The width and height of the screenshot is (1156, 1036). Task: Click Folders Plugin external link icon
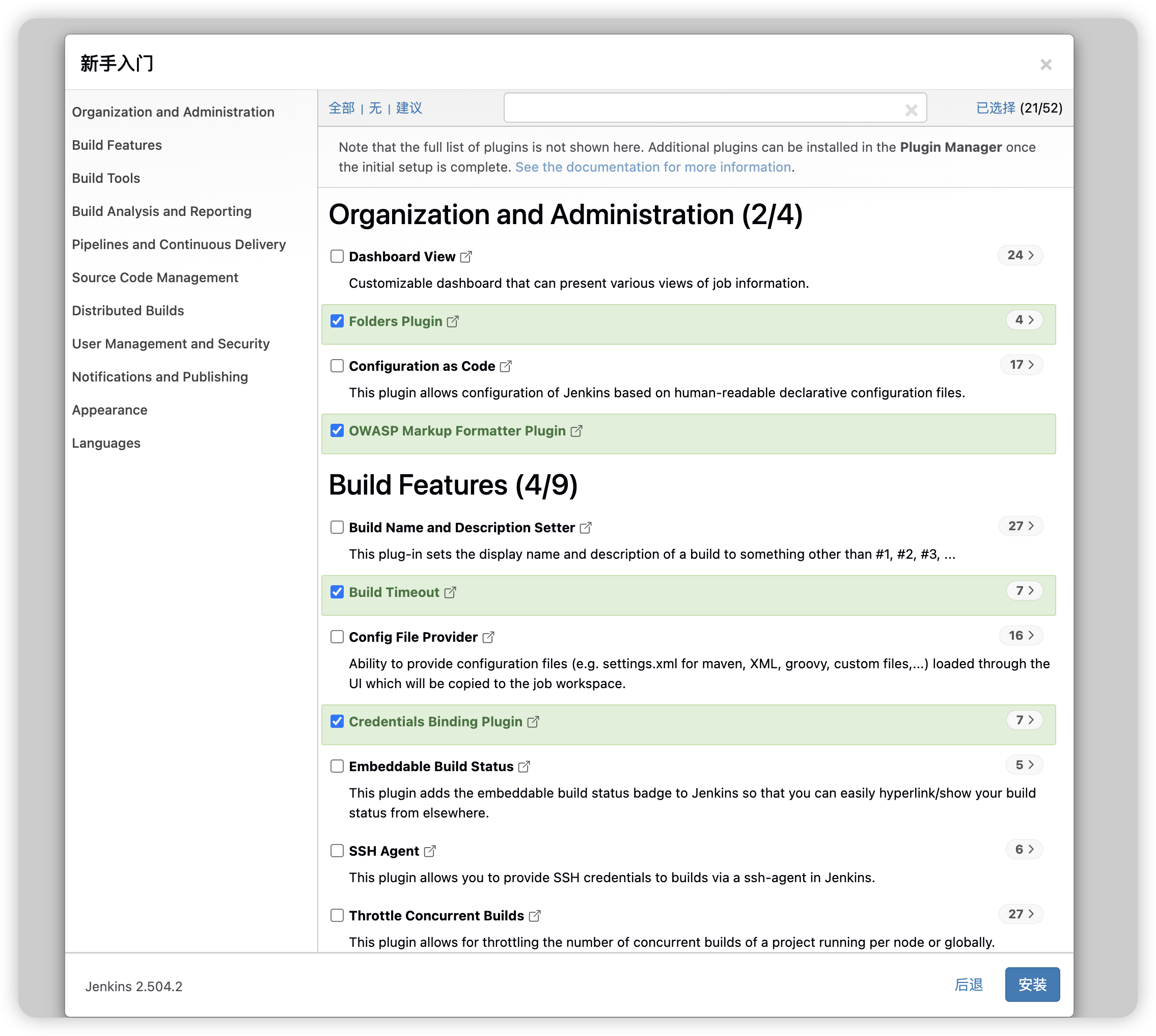[453, 321]
